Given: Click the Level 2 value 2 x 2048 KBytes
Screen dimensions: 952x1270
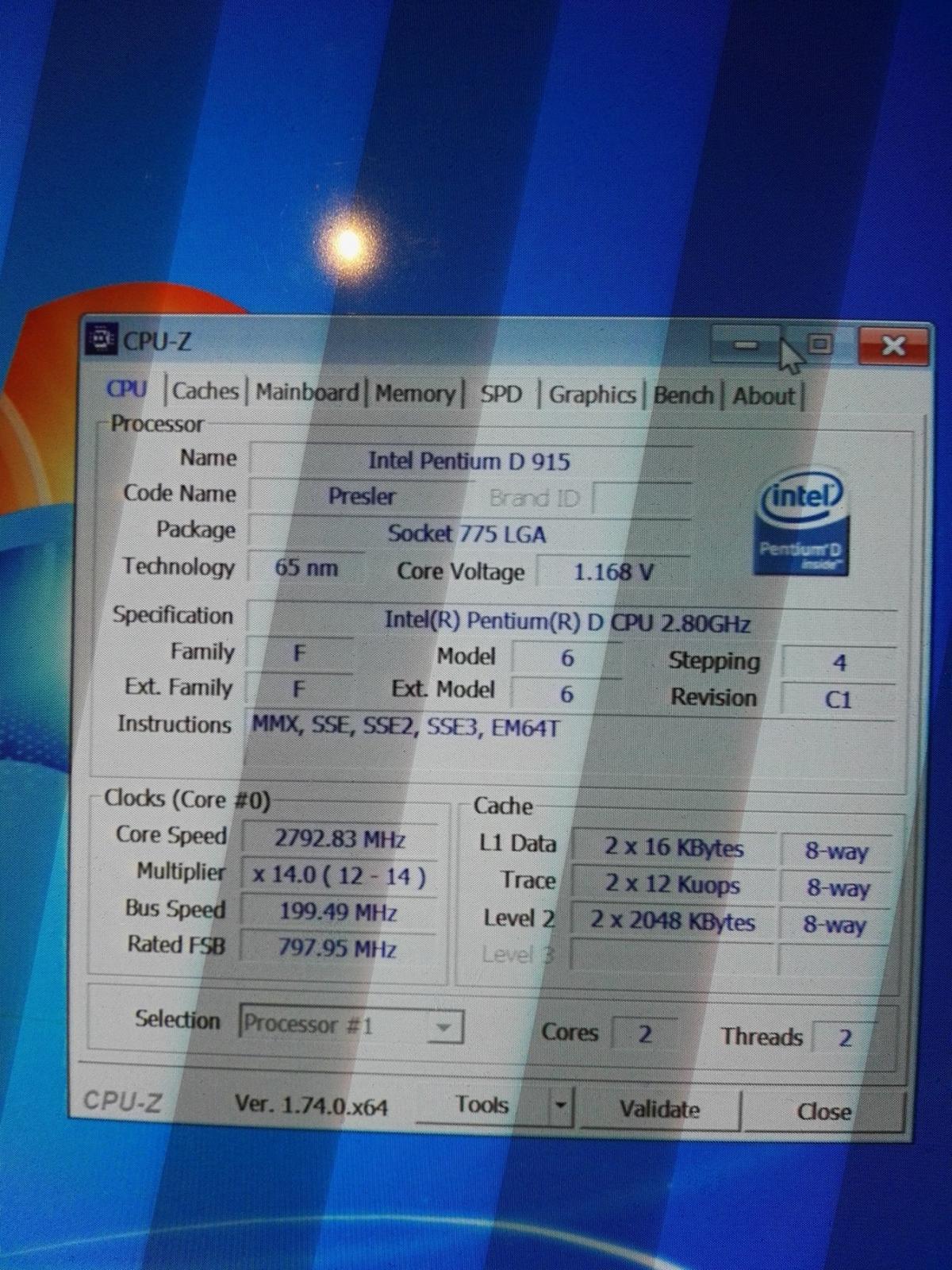Looking at the screenshot, I should [673, 922].
